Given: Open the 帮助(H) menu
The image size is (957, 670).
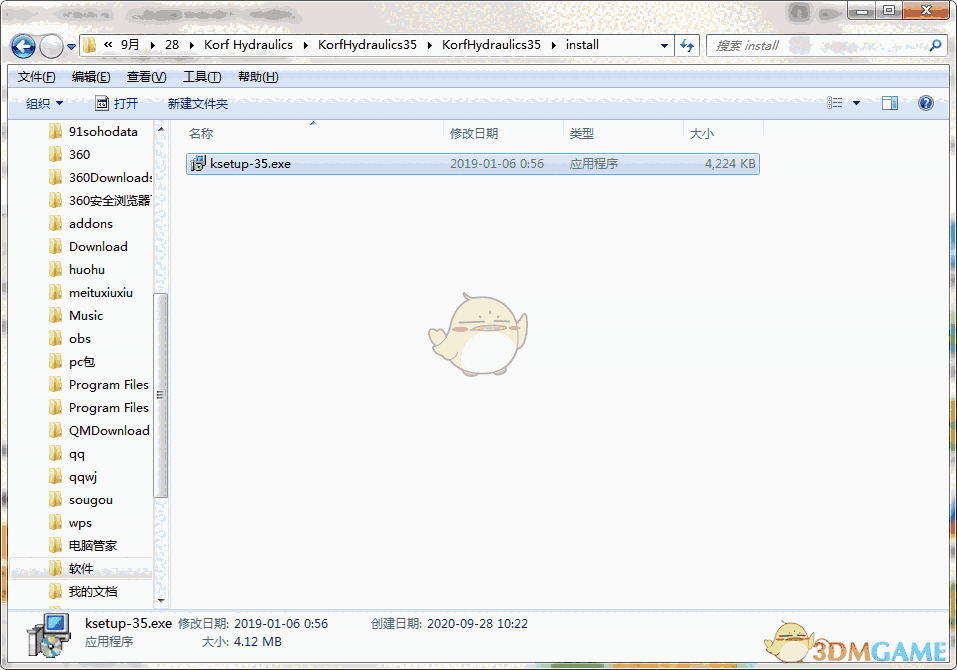Looking at the screenshot, I should [258, 77].
